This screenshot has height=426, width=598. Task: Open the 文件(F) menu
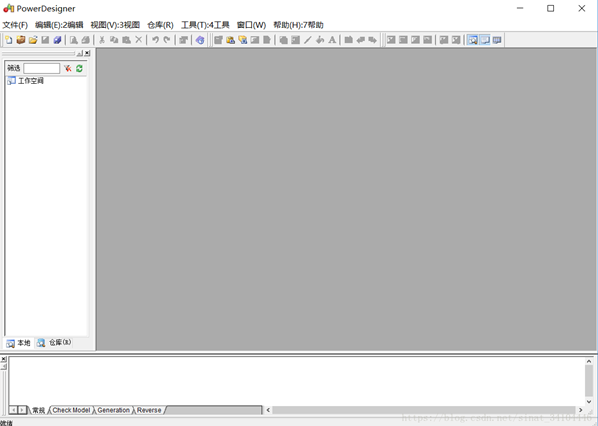15,25
